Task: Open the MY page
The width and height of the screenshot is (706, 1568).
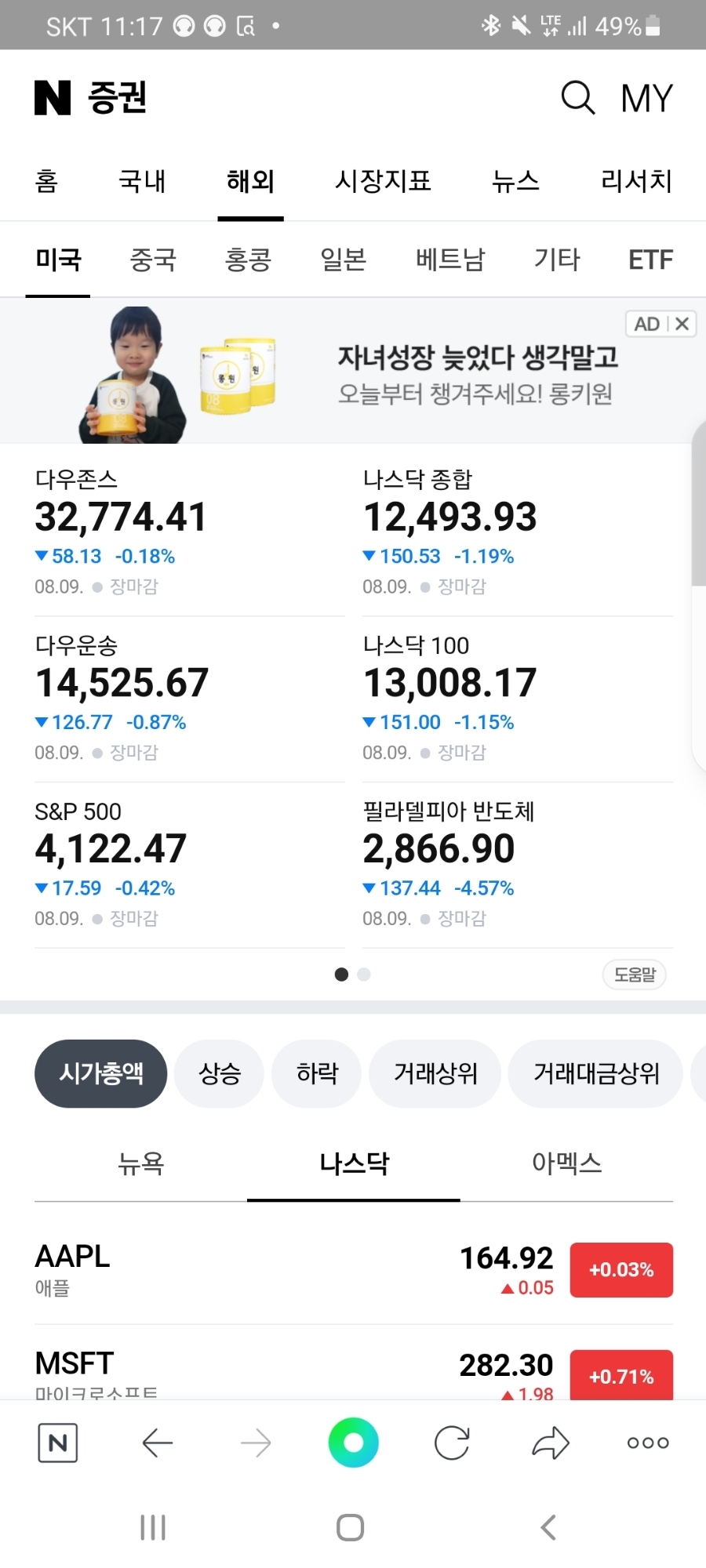Action: coord(647,99)
